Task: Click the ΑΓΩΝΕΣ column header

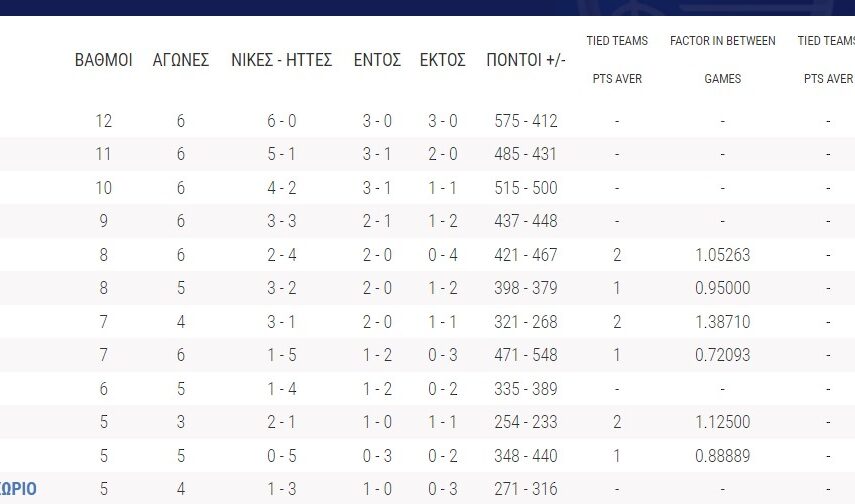Action: [180, 60]
